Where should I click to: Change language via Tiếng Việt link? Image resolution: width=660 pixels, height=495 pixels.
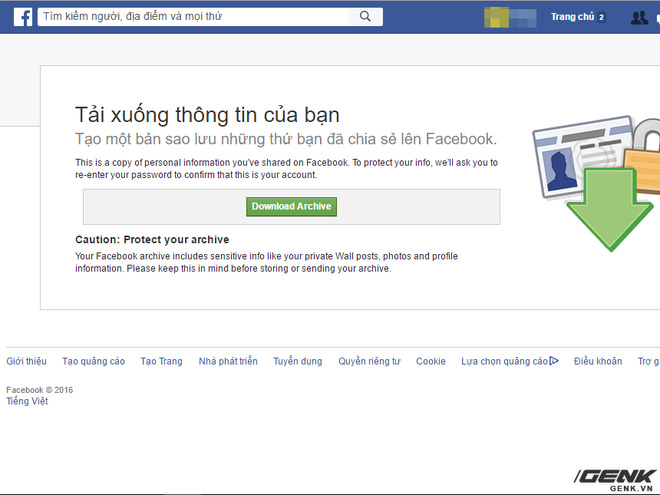pyautogui.click(x=27, y=401)
